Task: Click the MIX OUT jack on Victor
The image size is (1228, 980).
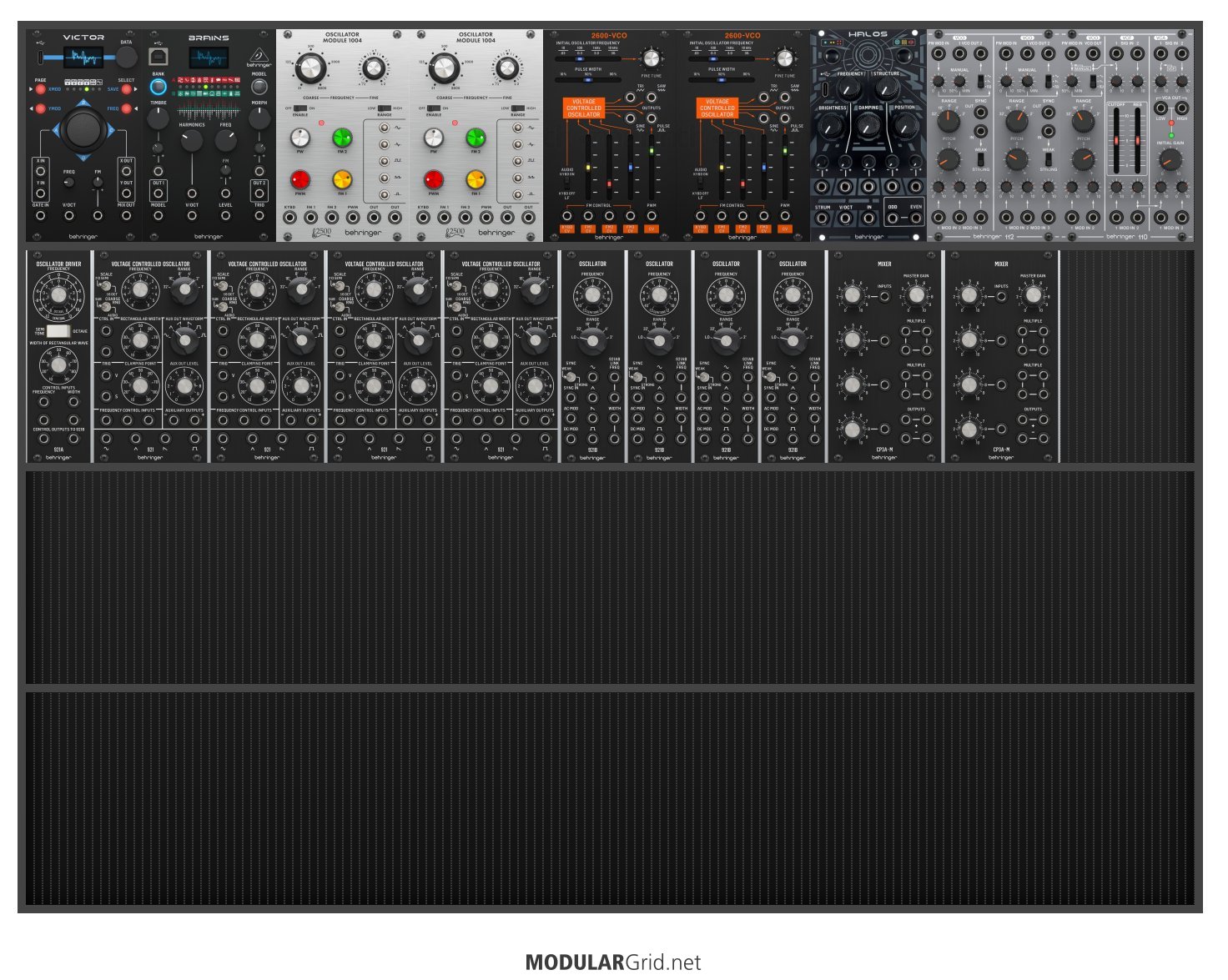Action: [126, 216]
